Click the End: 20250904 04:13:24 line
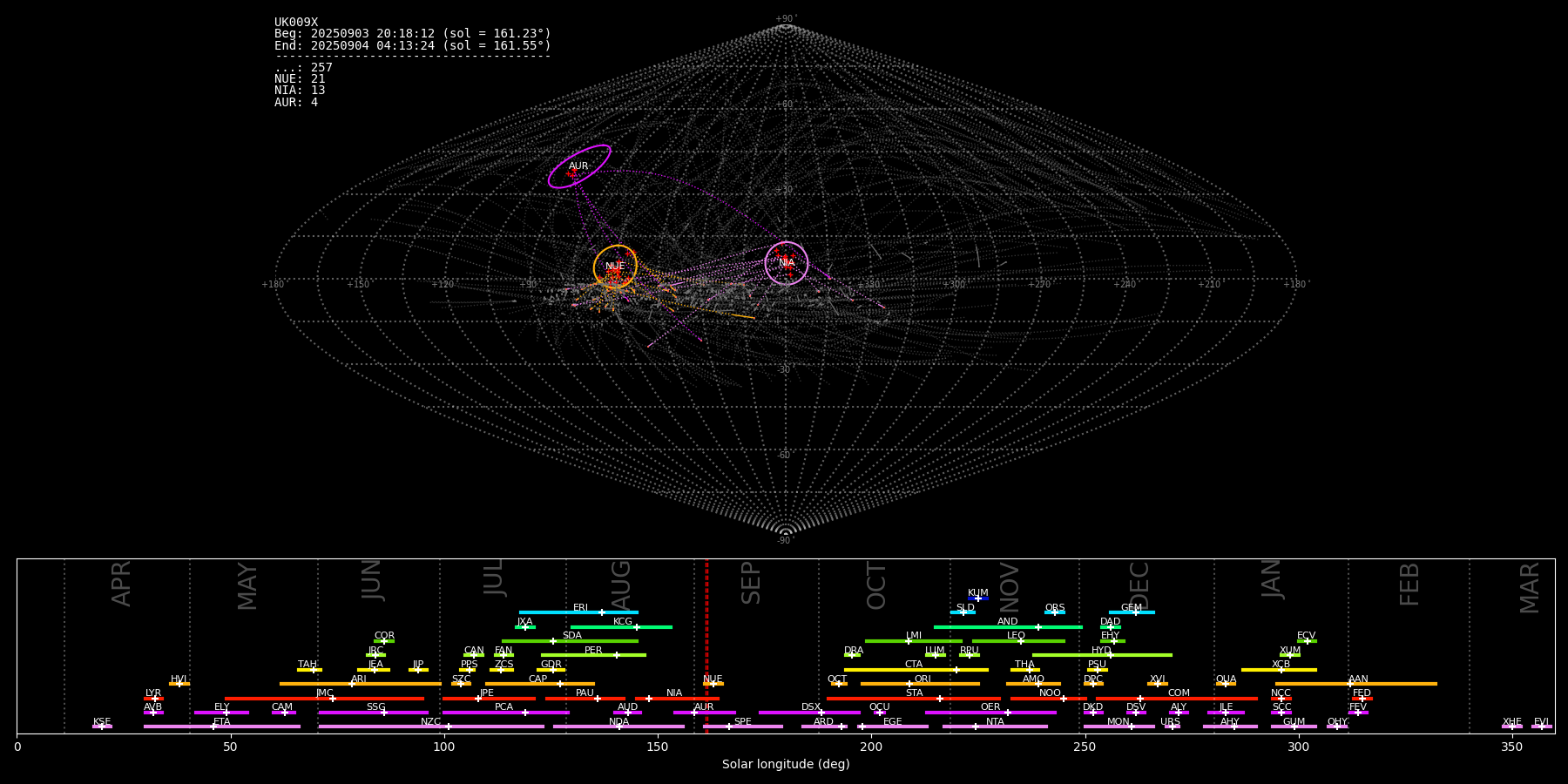The image size is (1568, 784). coord(413,45)
